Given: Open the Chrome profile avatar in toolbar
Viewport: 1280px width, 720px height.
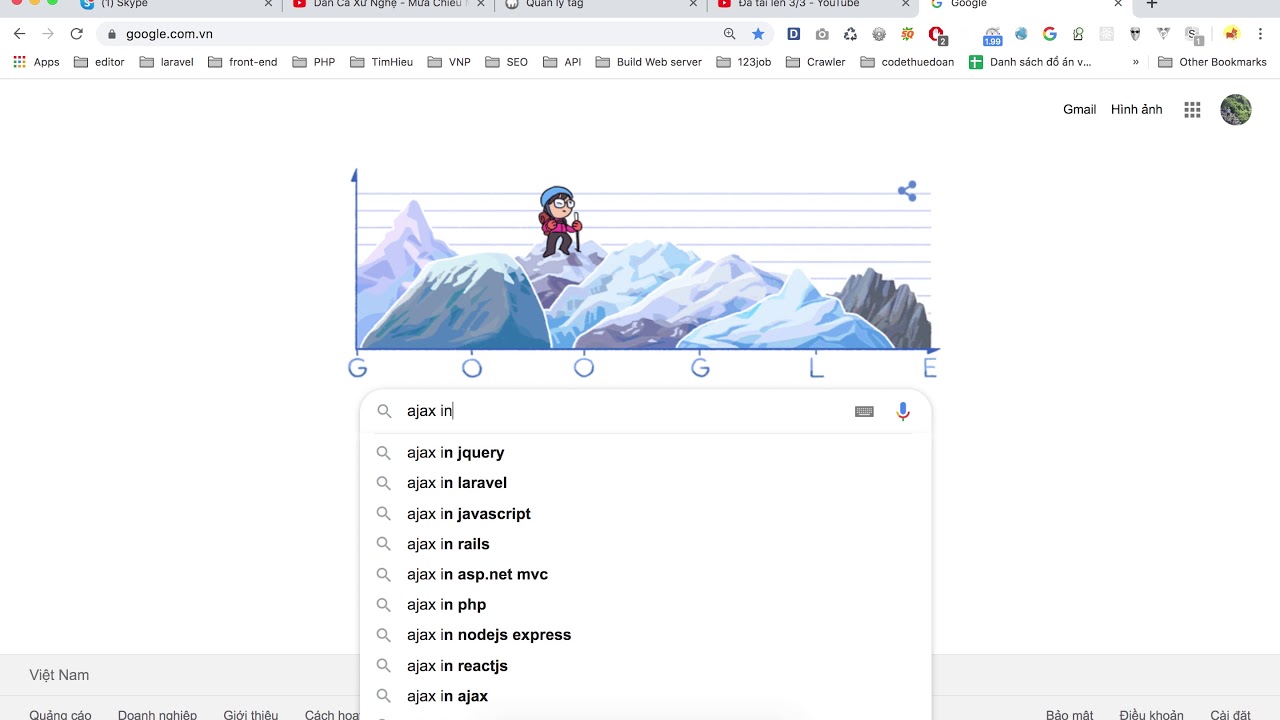Looking at the screenshot, I should point(1232,34).
